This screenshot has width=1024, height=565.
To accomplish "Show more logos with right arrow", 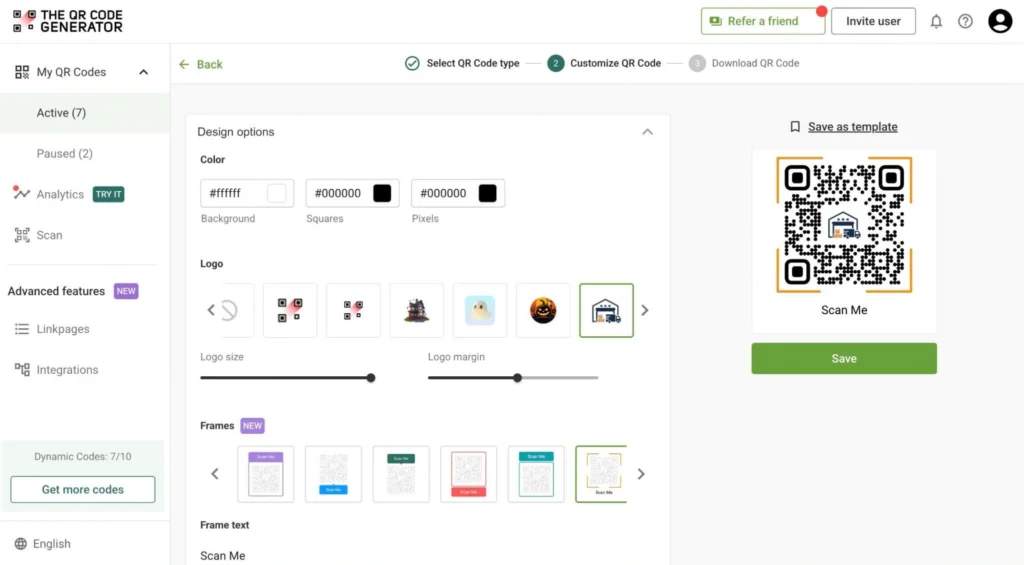I will point(645,310).
